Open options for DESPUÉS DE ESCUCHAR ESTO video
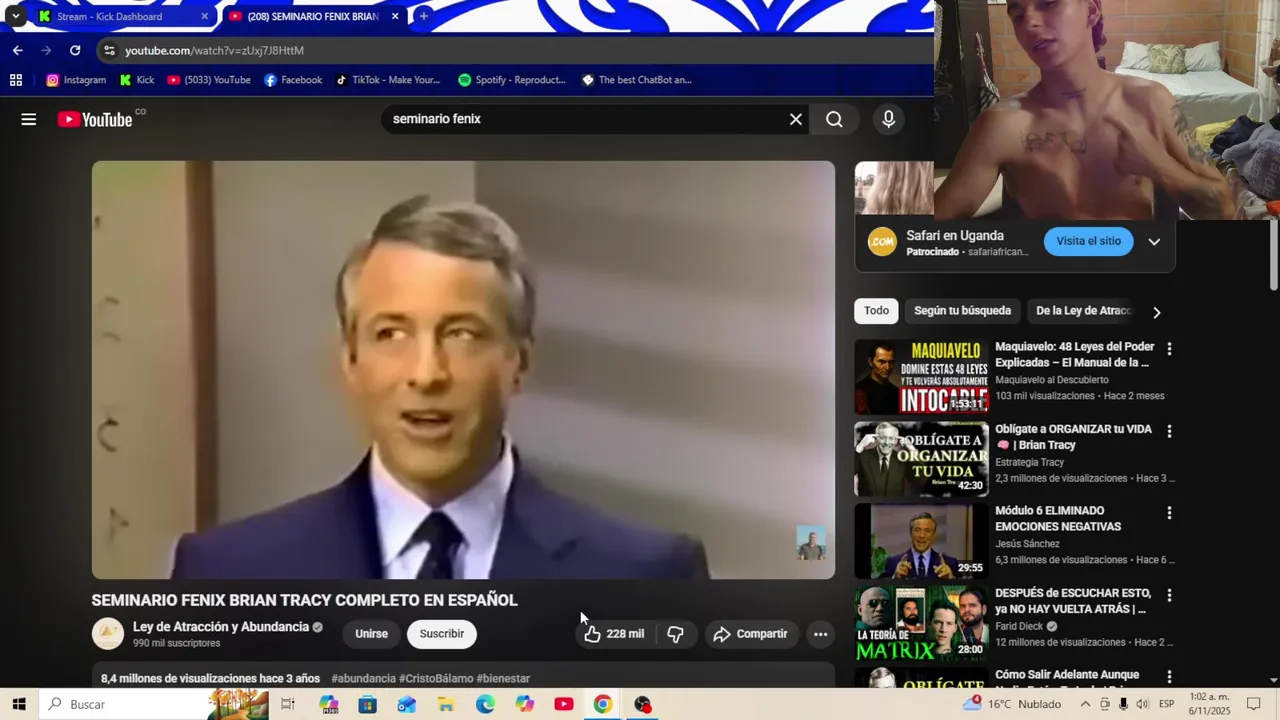 coord(1169,595)
